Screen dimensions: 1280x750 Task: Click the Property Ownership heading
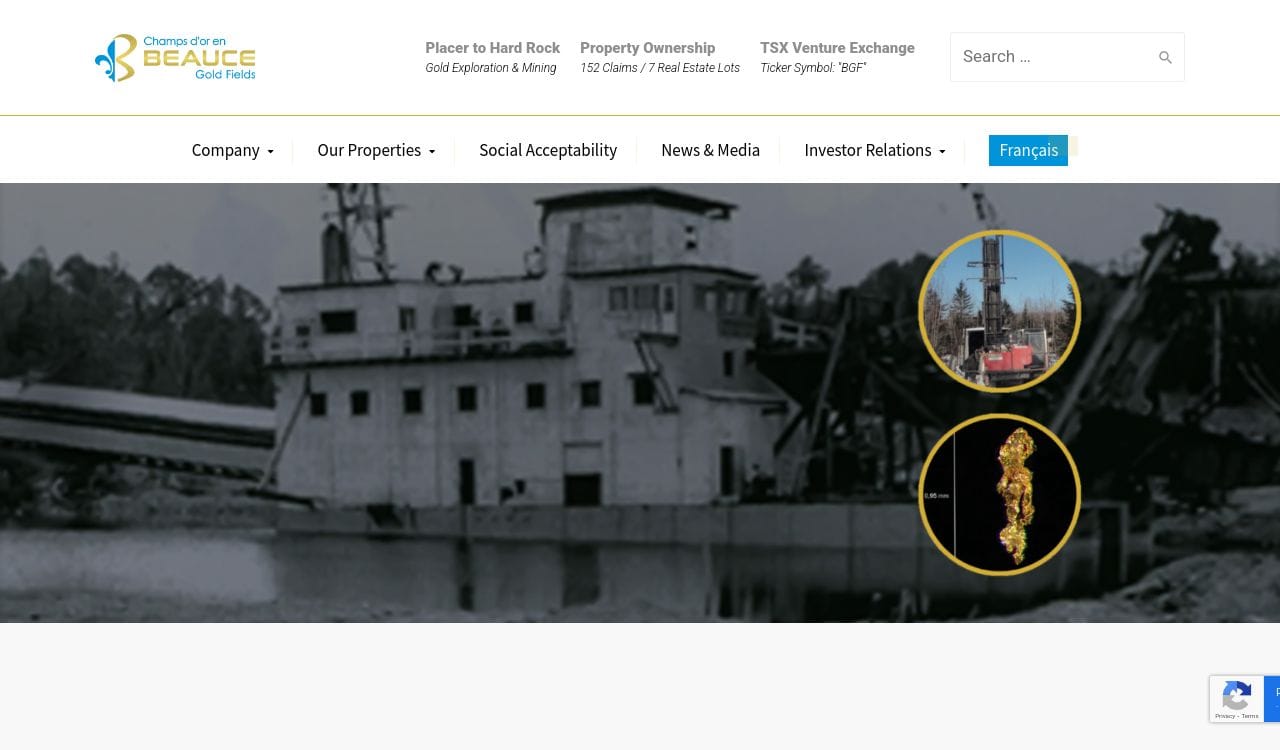[x=647, y=48]
